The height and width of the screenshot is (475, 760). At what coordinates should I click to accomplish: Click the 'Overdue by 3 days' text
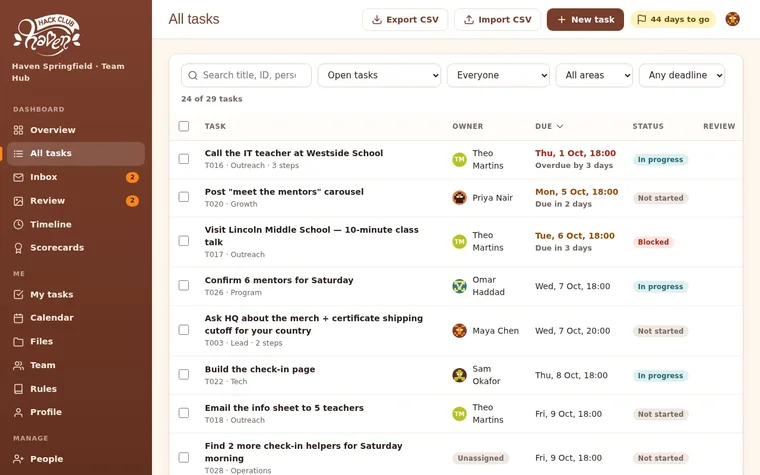pos(574,165)
